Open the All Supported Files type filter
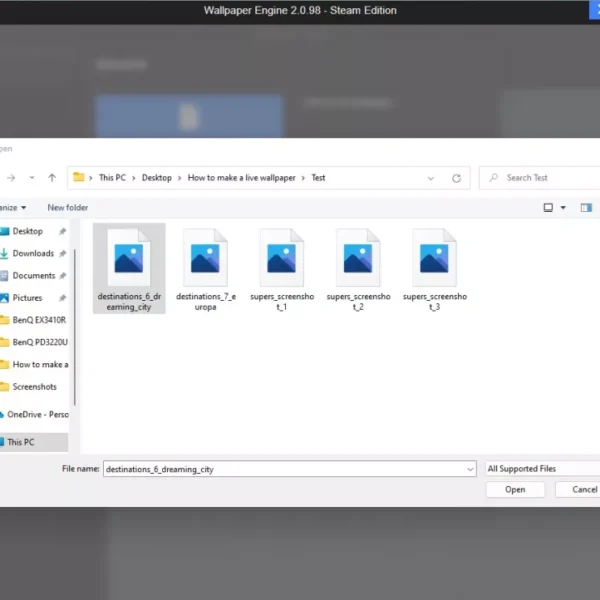Screen dimensions: 600x600 [x=540, y=468]
